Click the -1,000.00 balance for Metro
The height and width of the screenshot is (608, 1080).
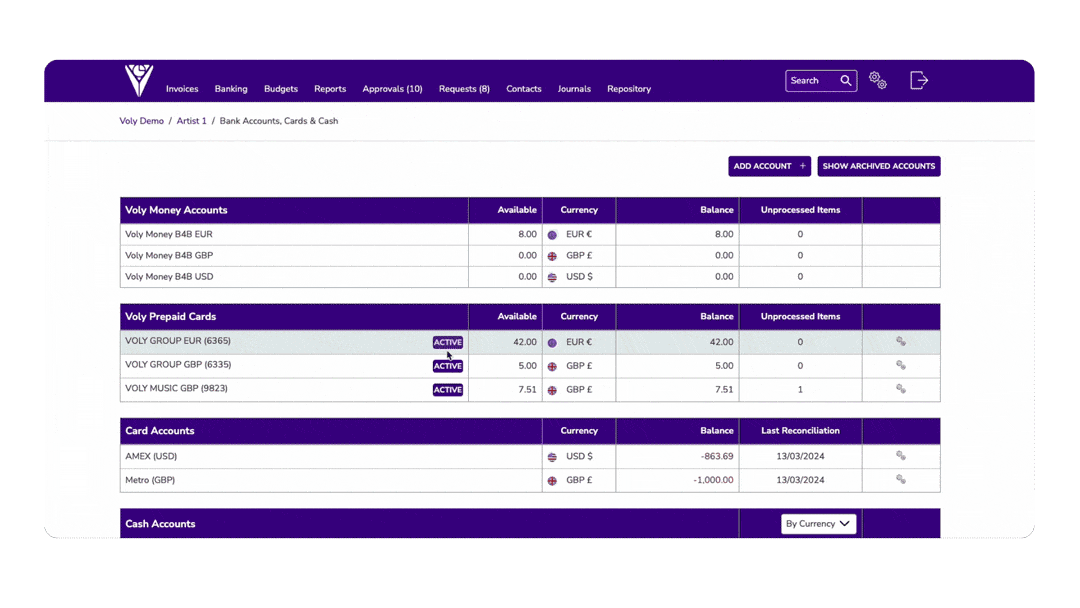[713, 480]
